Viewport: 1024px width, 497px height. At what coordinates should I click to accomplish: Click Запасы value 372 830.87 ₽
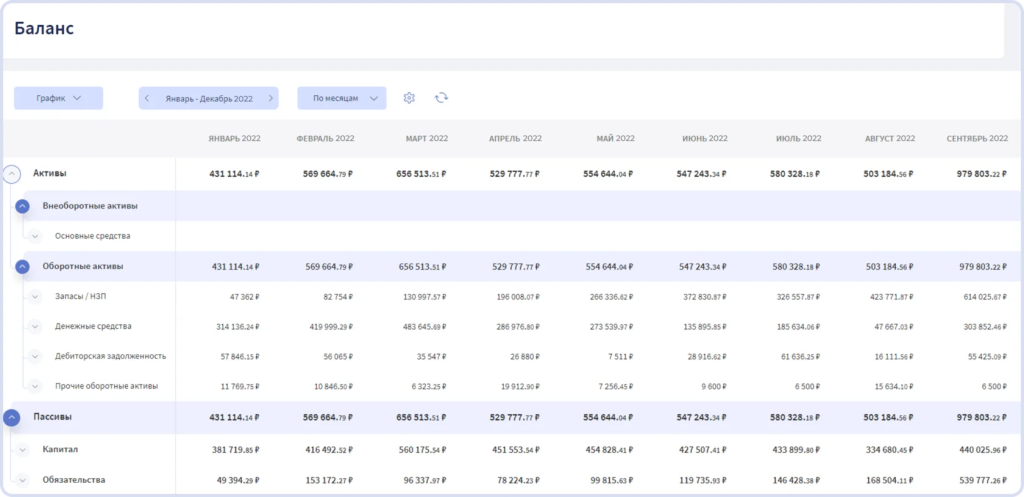point(705,297)
